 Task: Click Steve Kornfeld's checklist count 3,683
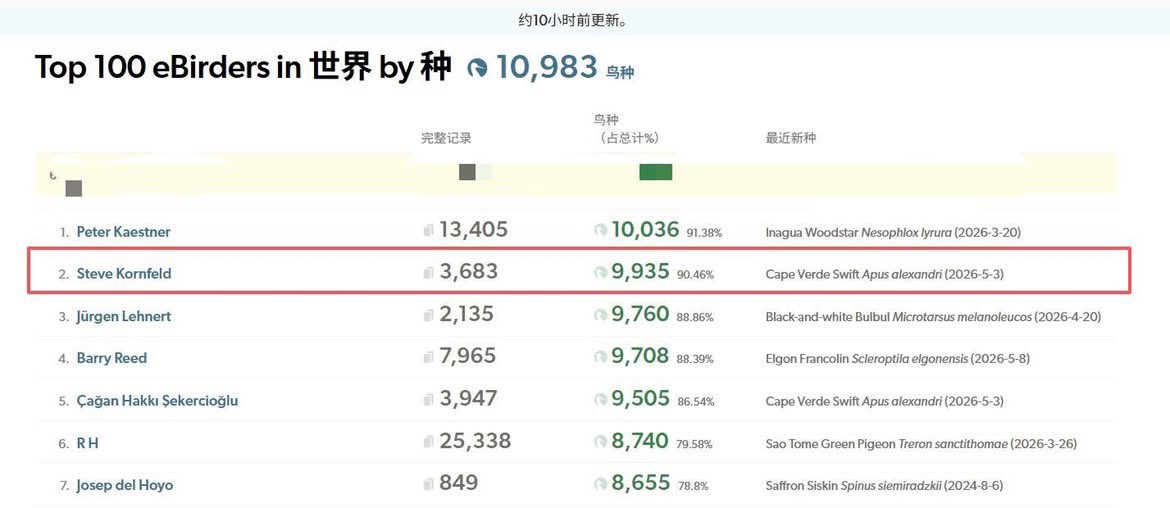pos(468,272)
